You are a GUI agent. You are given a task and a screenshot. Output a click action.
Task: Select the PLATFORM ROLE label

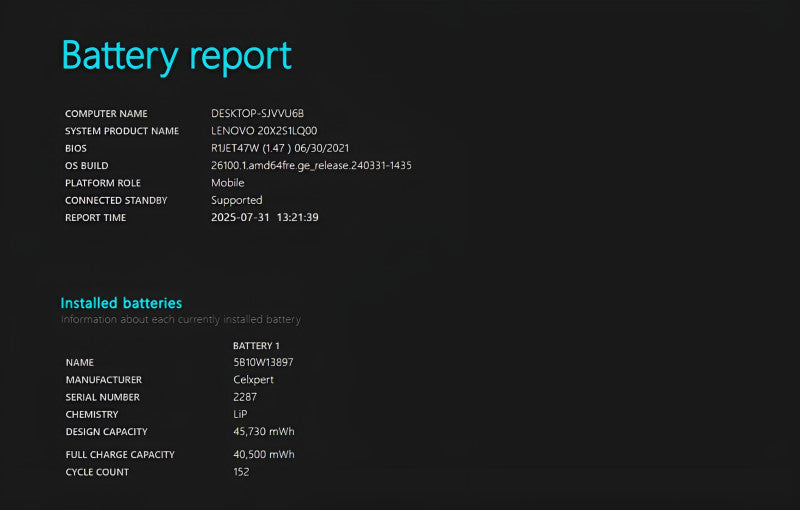(x=103, y=183)
